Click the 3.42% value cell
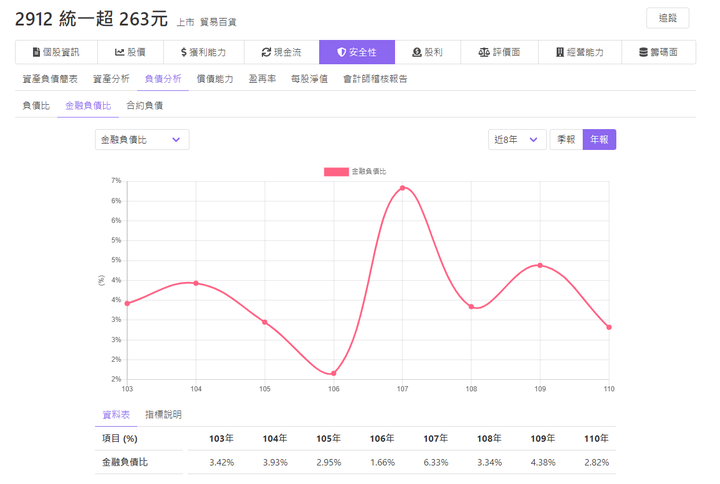 (x=222, y=462)
